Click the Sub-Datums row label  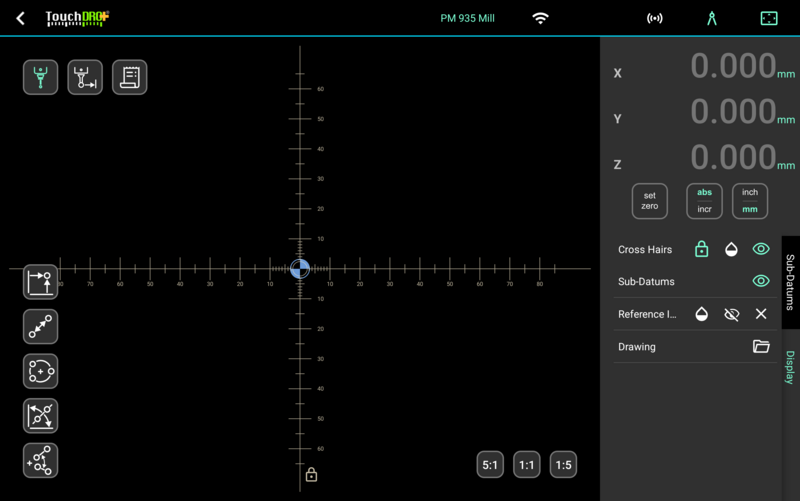pyautogui.click(x=646, y=282)
